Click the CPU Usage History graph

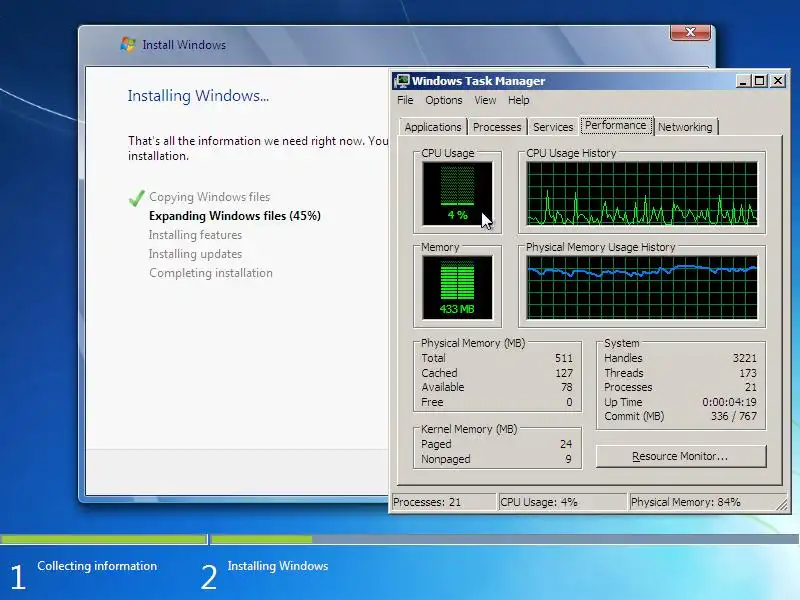coord(642,193)
